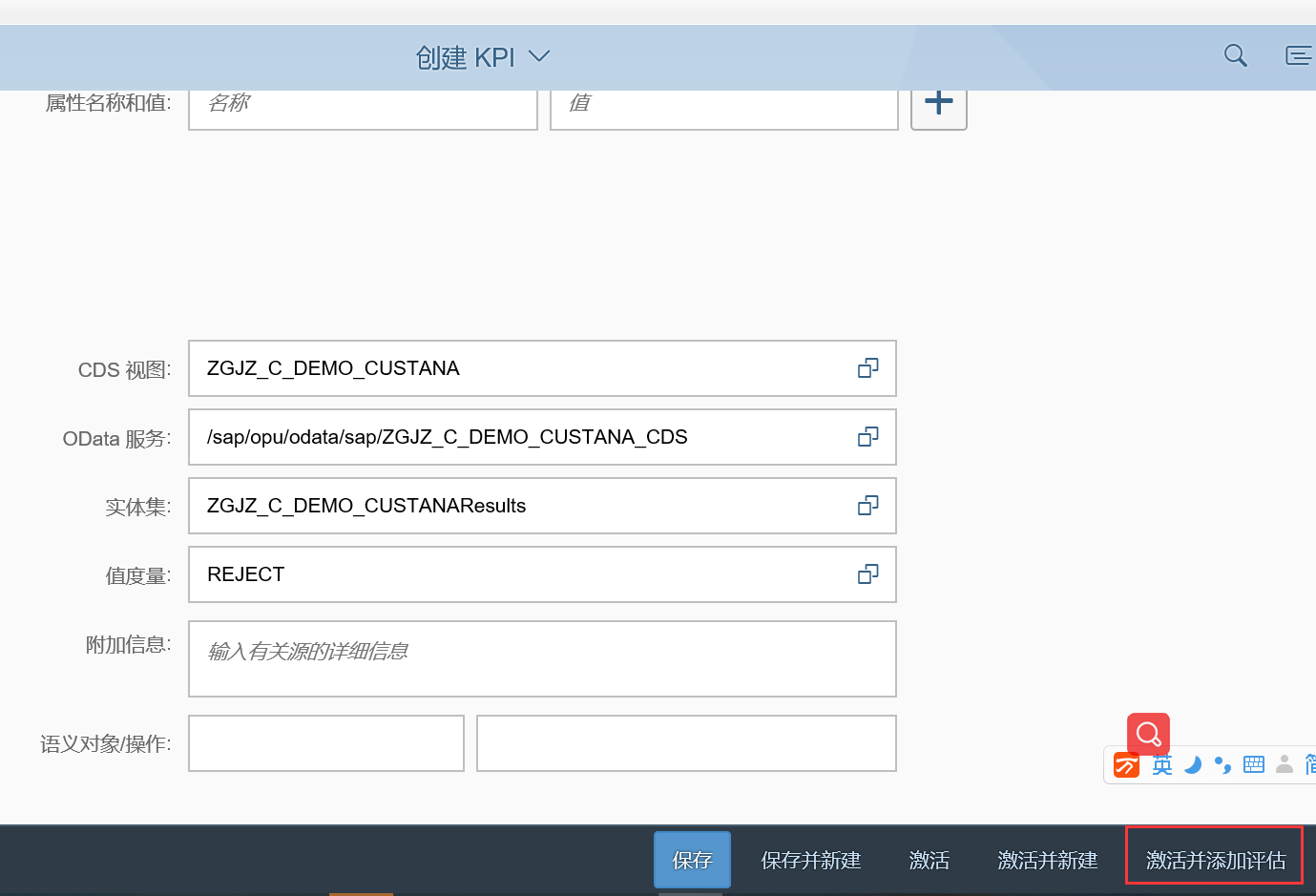
Task: Click the 名称 attribute name input
Action: tap(363, 105)
